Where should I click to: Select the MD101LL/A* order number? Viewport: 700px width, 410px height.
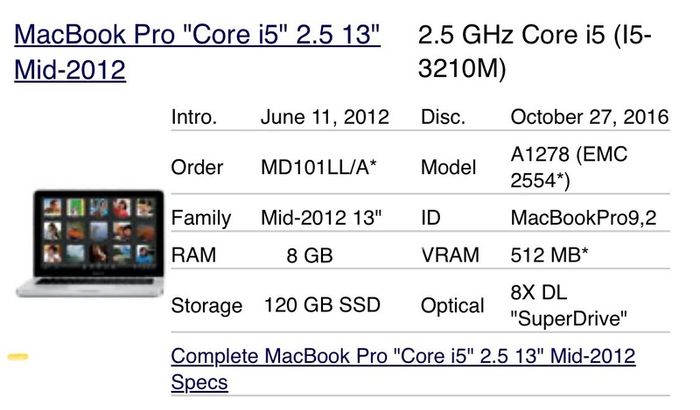[319, 167]
